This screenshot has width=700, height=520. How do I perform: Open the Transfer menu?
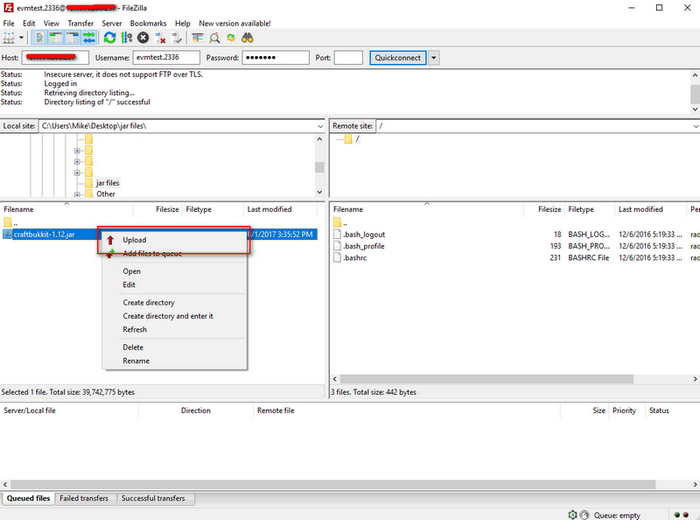point(80,23)
